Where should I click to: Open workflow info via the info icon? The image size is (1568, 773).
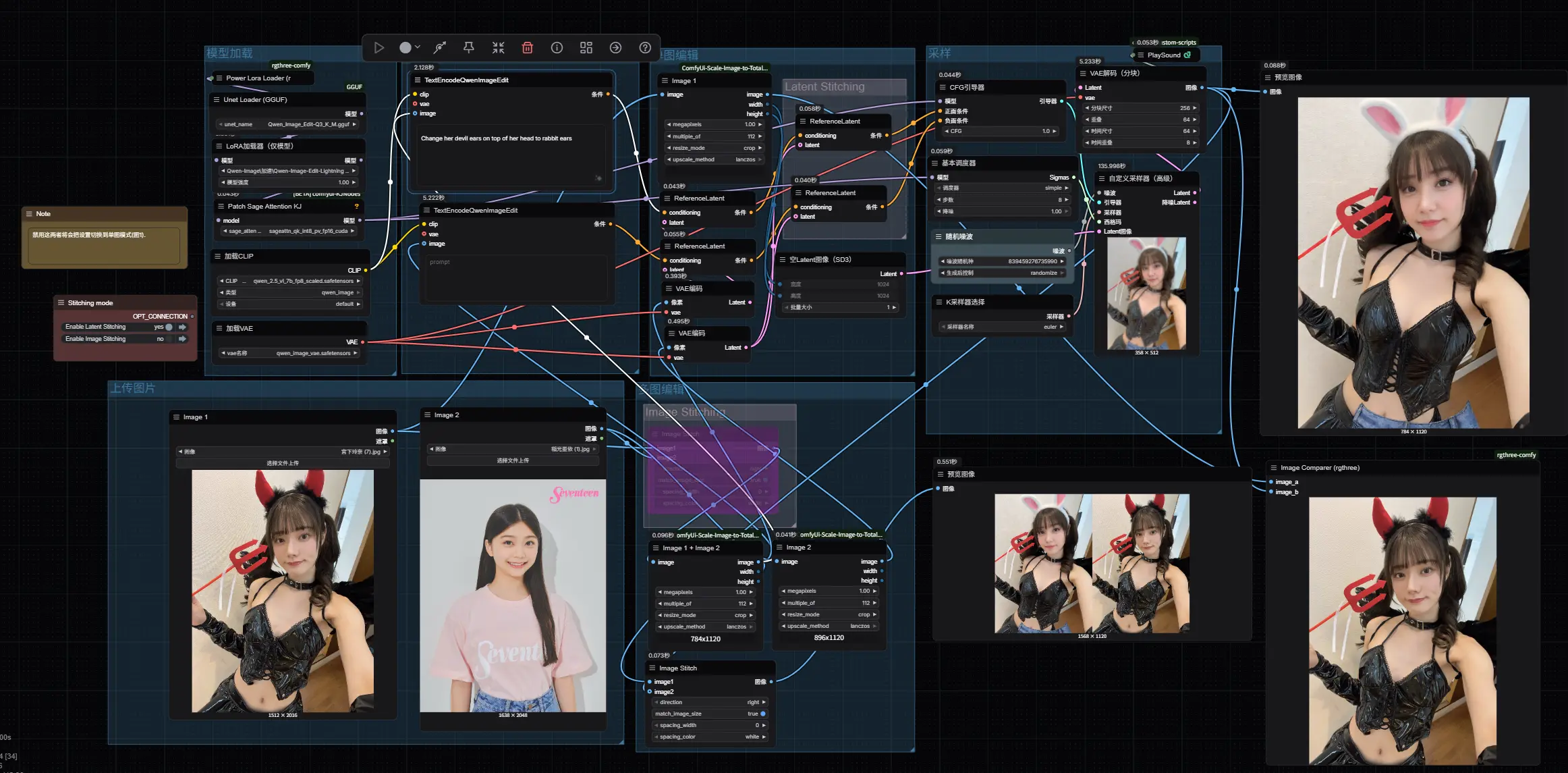tap(557, 47)
